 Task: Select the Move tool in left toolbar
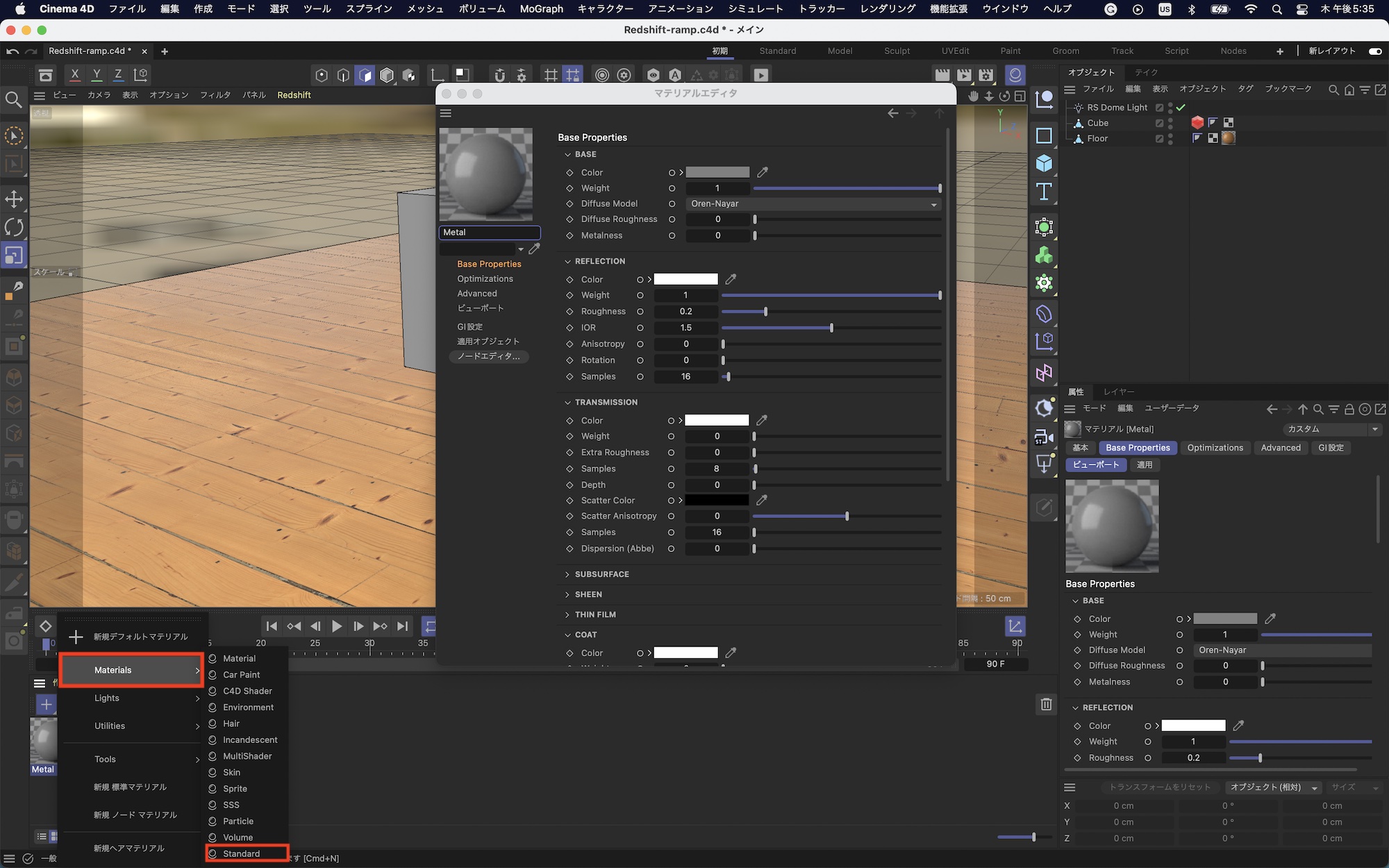(x=14, y=199)
